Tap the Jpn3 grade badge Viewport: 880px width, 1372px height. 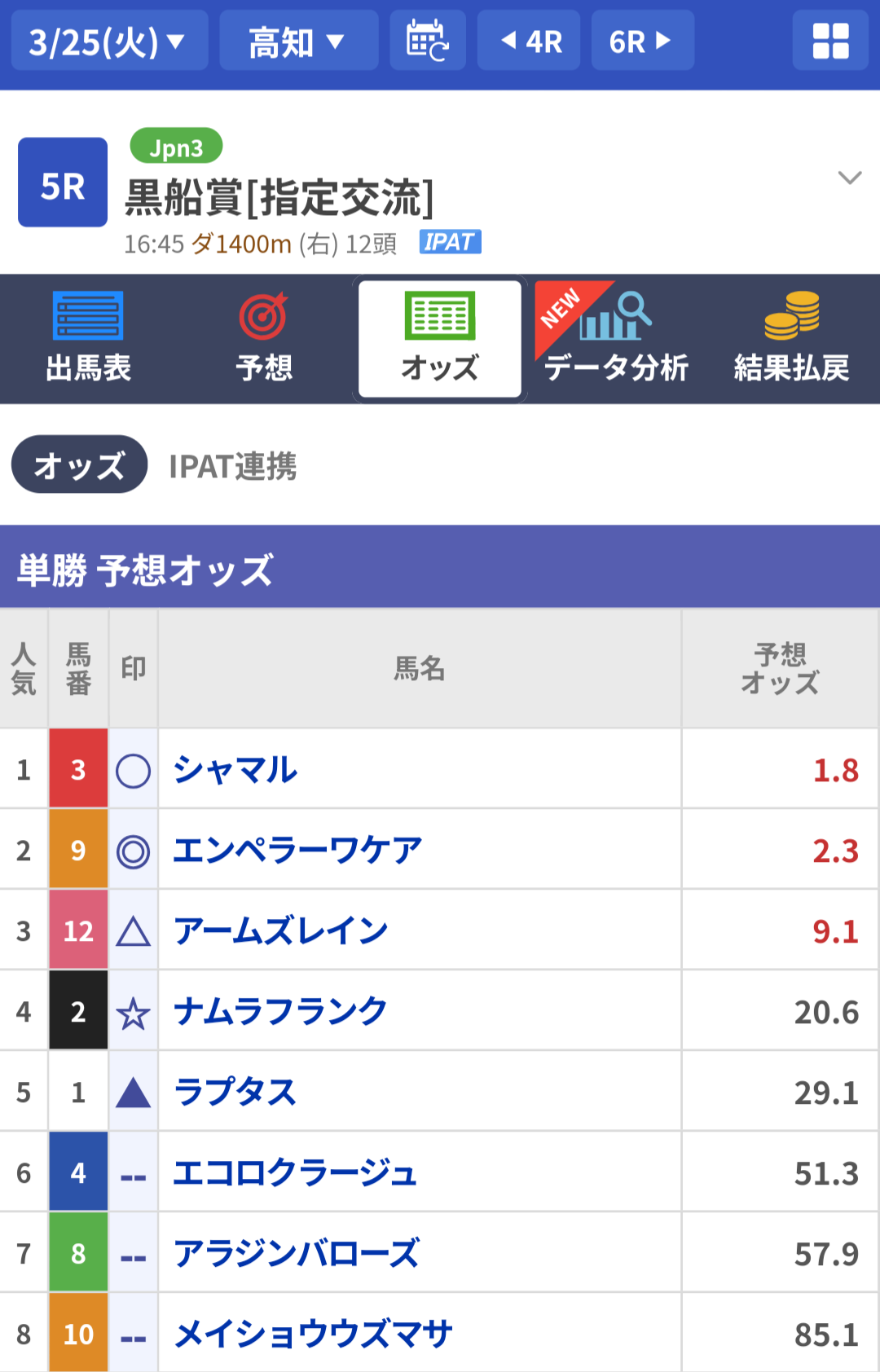(x=176, y=147)
